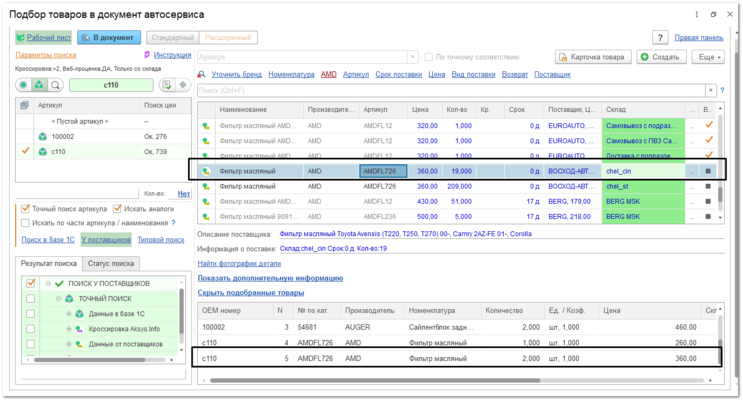Clear the Поиск (Ctrl+F) field with x icon
743x401 pixels.
pyautogui.click(x=710, y=90)
